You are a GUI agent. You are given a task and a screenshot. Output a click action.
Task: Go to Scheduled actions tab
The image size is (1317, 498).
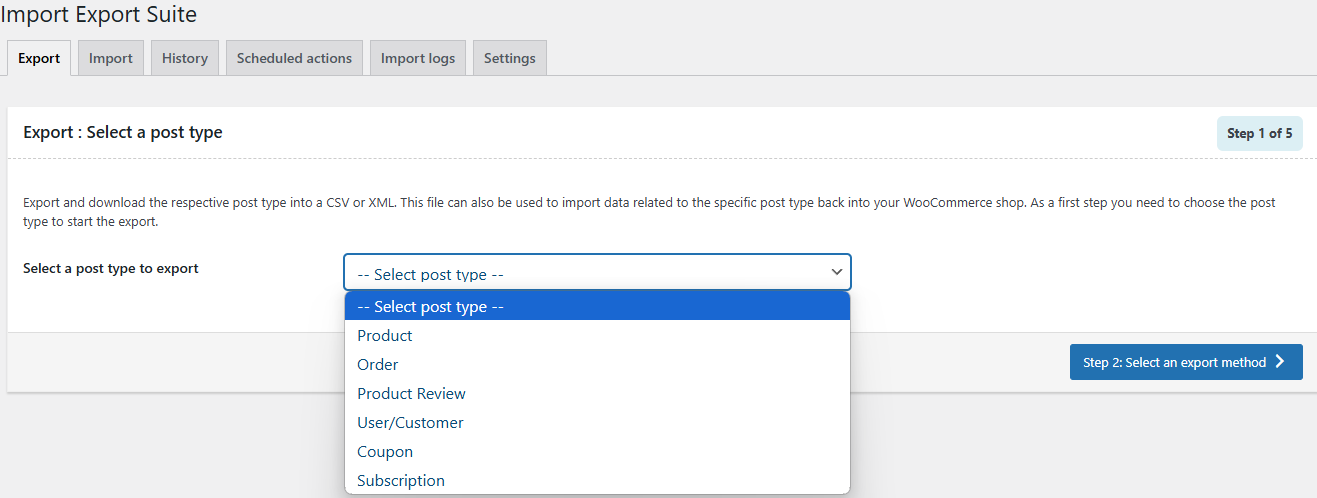pyautogui.click(x=294, y=58)
